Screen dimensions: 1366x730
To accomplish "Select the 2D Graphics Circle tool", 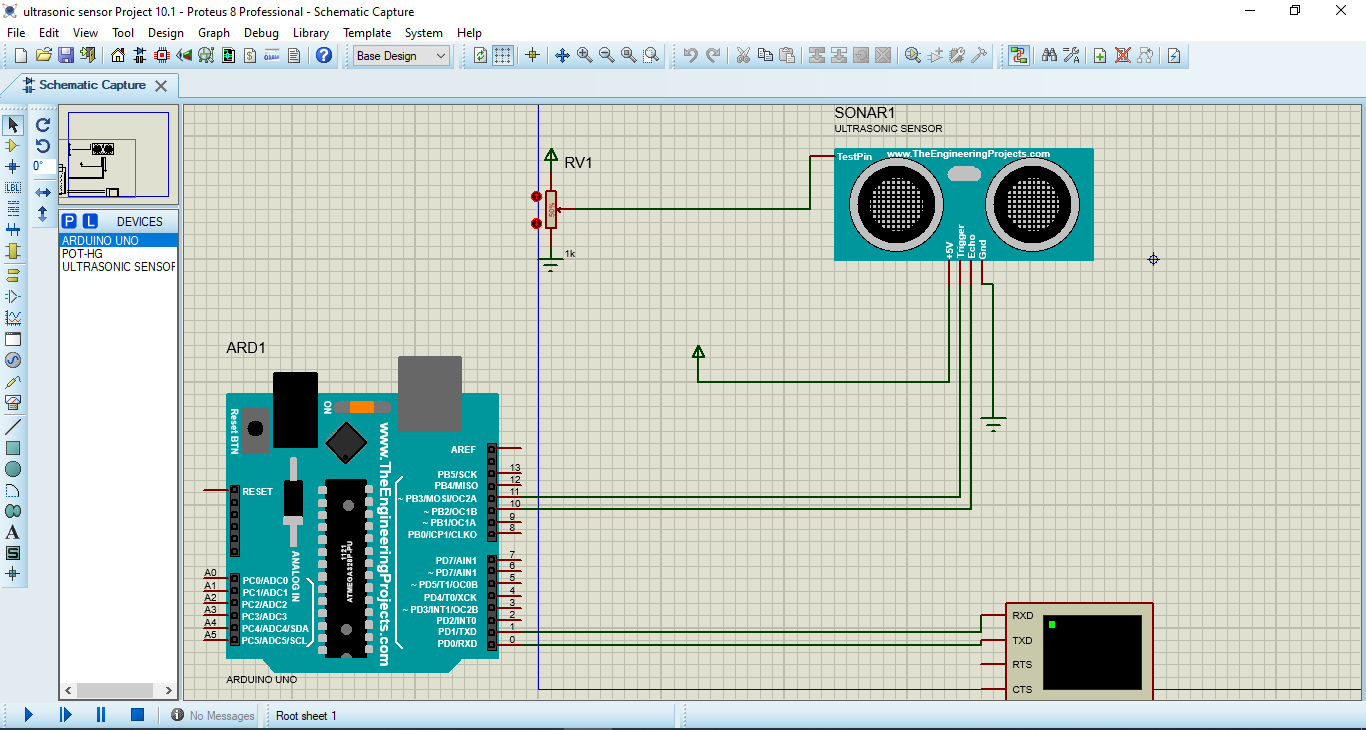I will point(13,469).
